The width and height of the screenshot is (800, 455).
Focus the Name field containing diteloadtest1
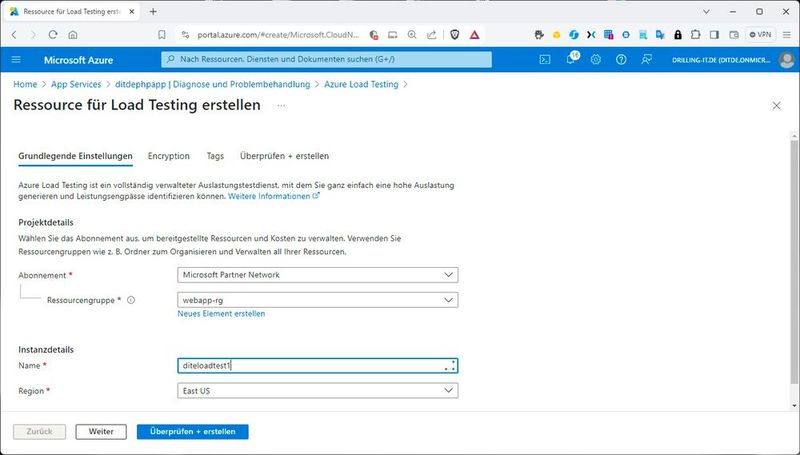point(317,366)
